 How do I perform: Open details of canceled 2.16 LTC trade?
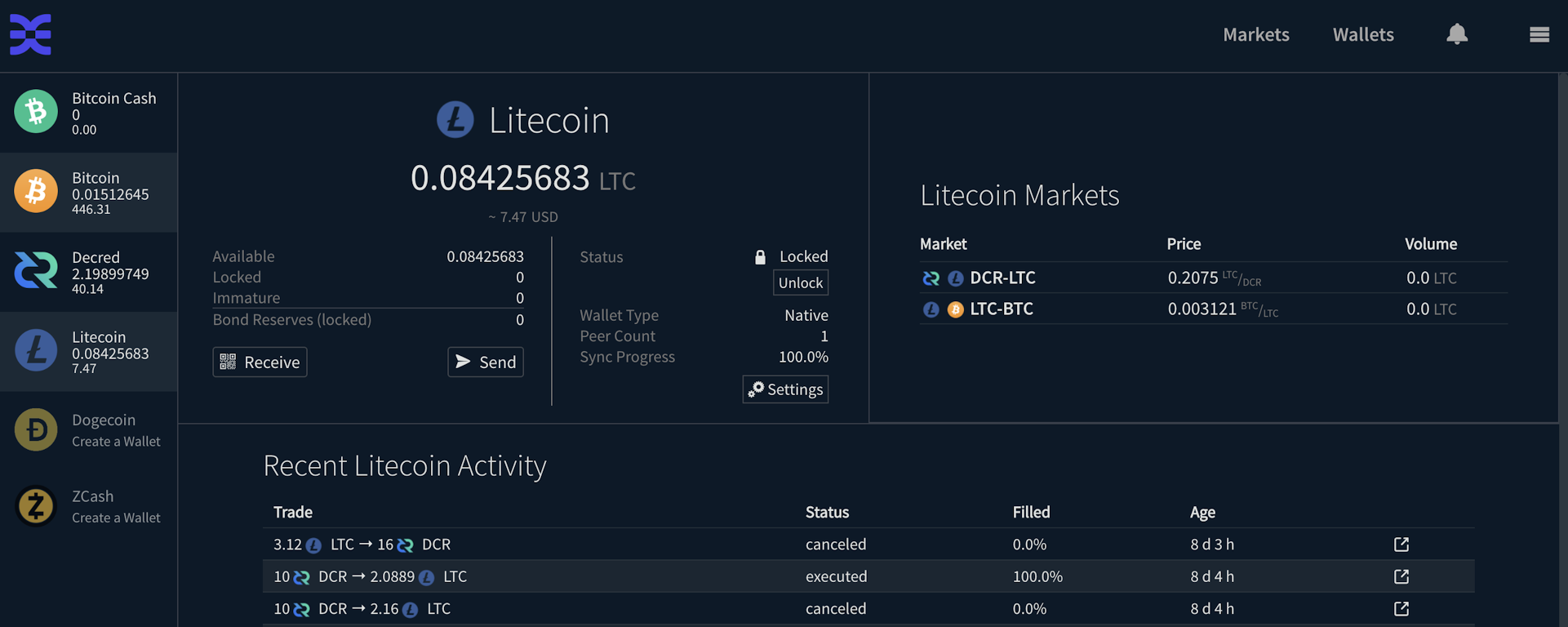pos(1401,609)
